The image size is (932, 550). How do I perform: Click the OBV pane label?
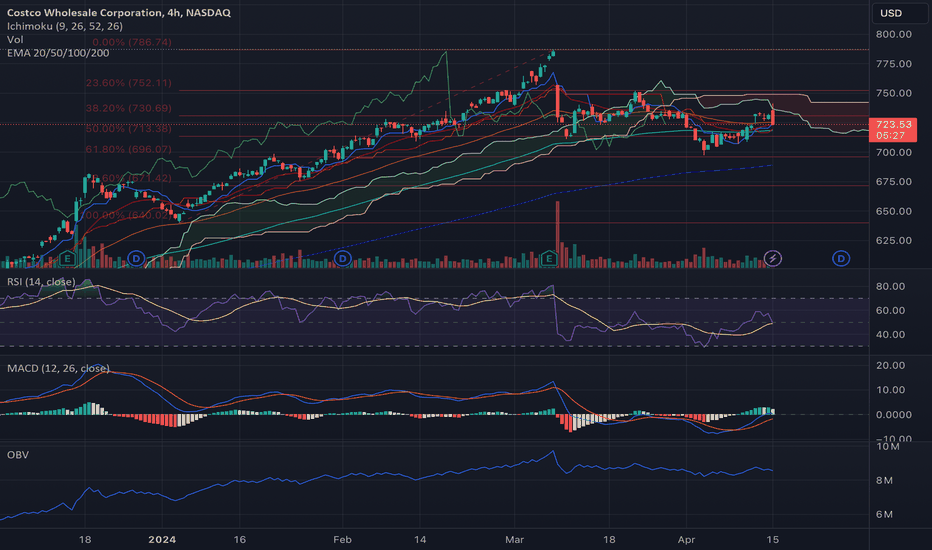point(18,455)
